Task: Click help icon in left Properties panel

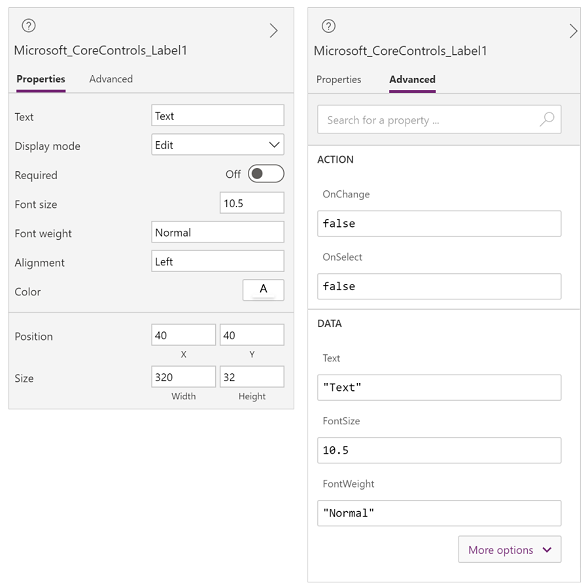Action: coord(28,26)
